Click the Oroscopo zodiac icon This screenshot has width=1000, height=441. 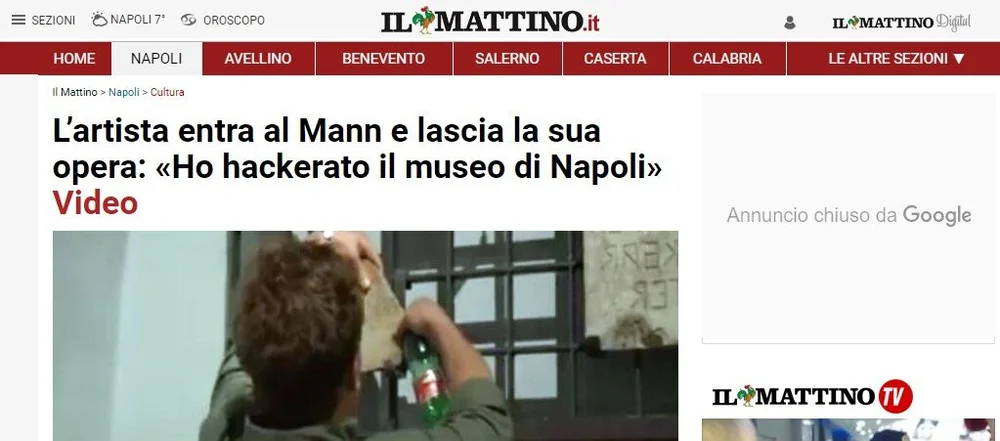[x=188, y=20]
